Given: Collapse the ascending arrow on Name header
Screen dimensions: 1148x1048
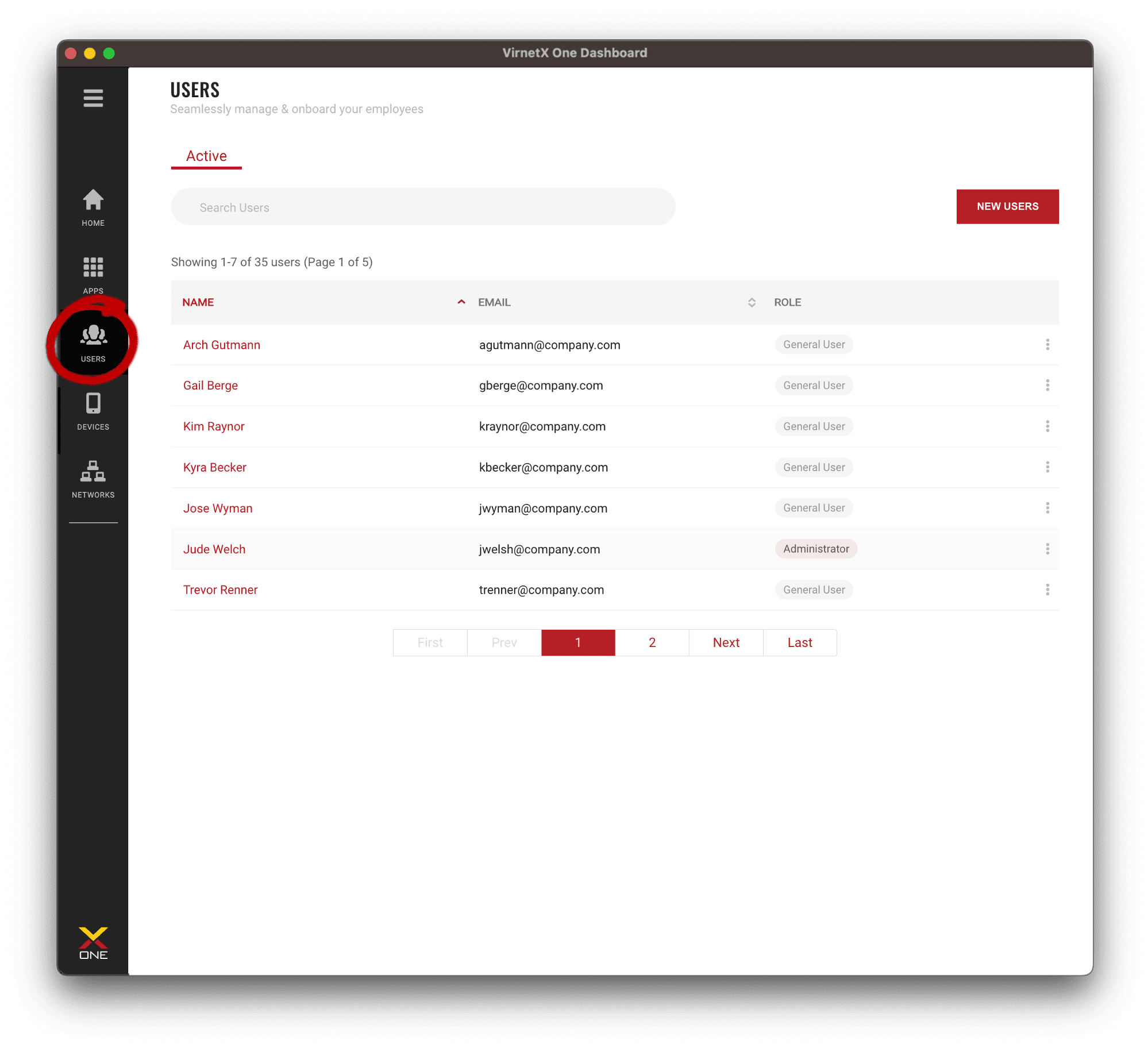Looking at the screenshot, I should pos(461,301).
